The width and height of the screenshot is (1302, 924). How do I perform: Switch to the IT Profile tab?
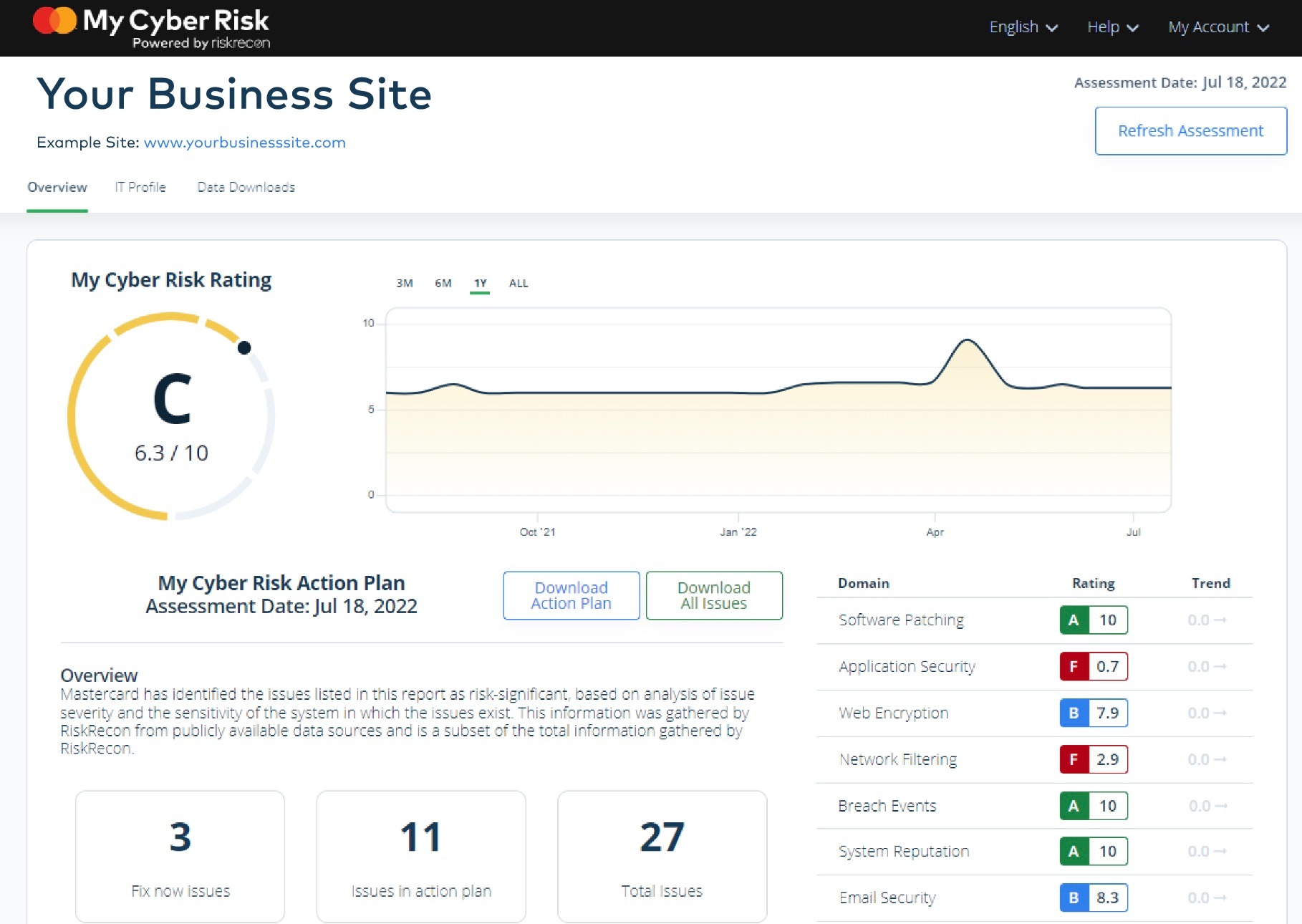[x=140, y=187]
